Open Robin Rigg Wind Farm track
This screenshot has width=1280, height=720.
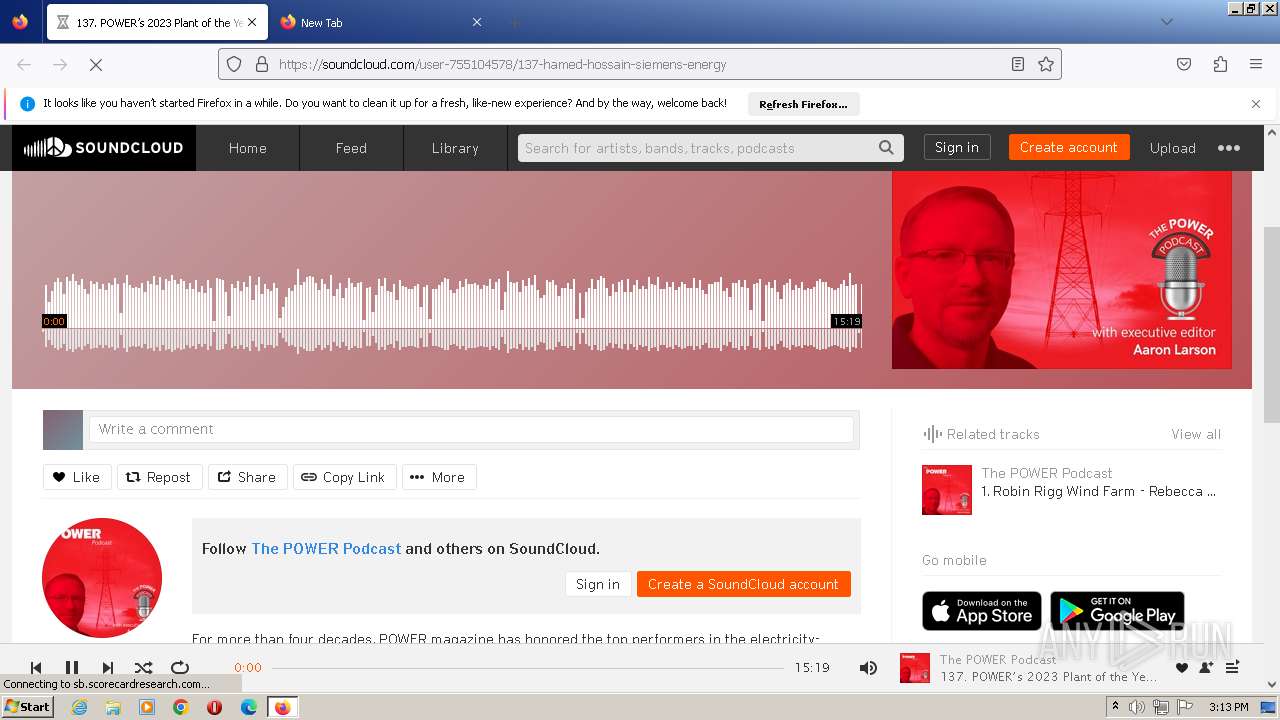1098,491
